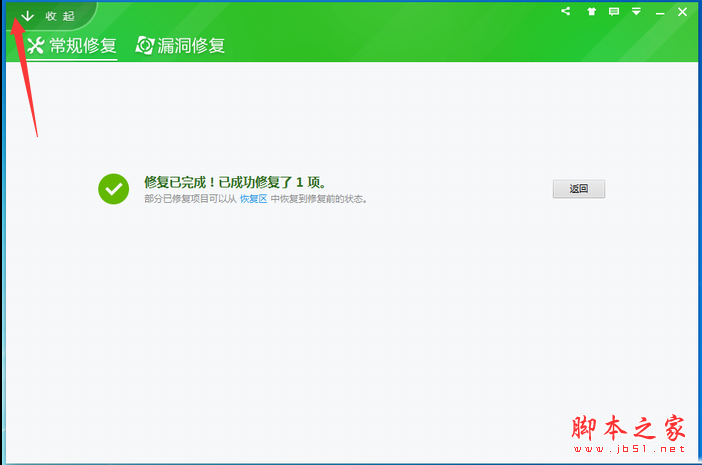Click the down arrow beside 收起
The image size is (702, 465).
[28, 16]
